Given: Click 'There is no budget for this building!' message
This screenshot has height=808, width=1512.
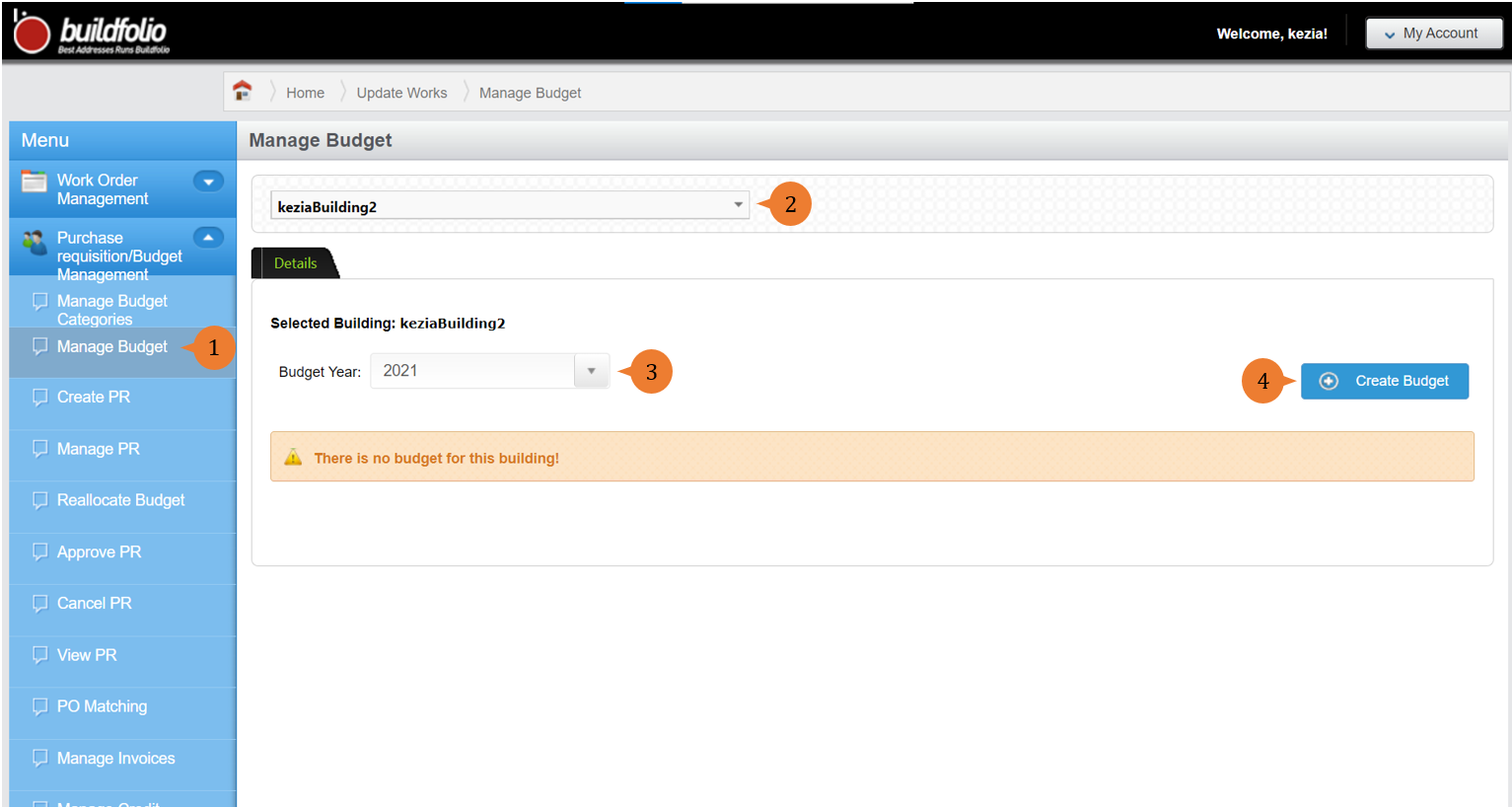Looking at the screenshot, I should point(436,458).
